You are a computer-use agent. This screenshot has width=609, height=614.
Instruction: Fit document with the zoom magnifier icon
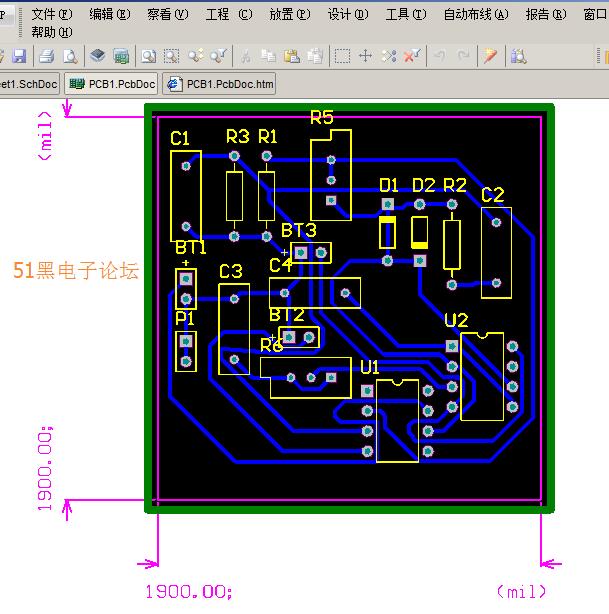coord(148,56)
